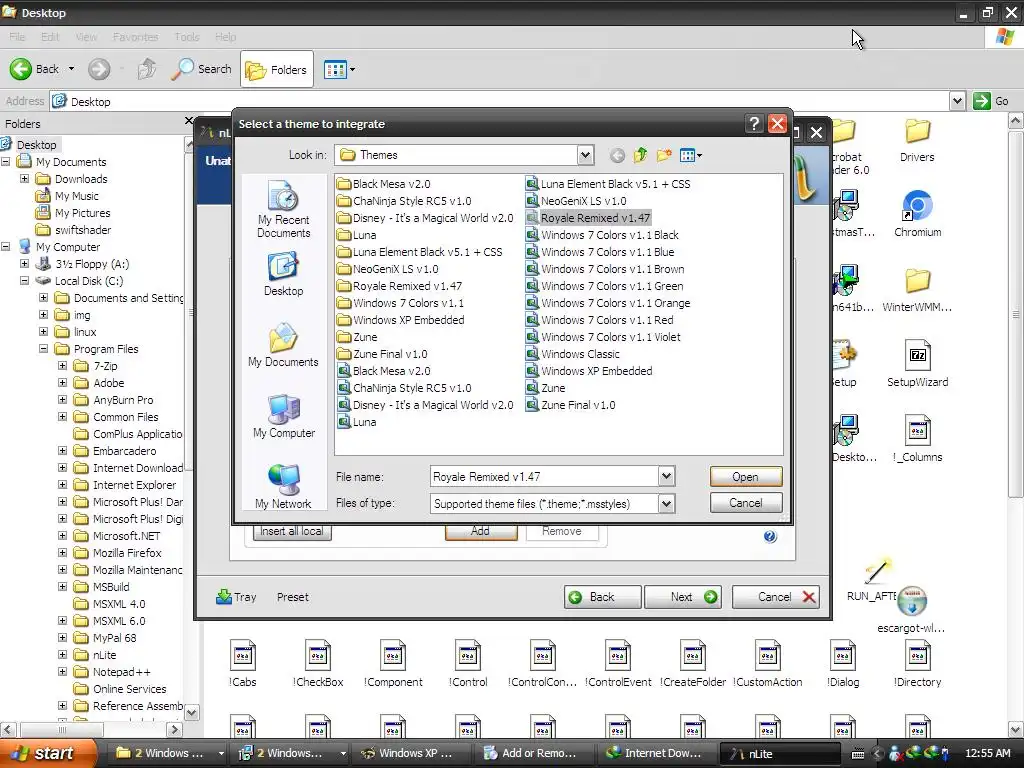Click the nLite Cancel button
Image resolution: width=1024 pixels, height=768 pixels.
point(776,597)
